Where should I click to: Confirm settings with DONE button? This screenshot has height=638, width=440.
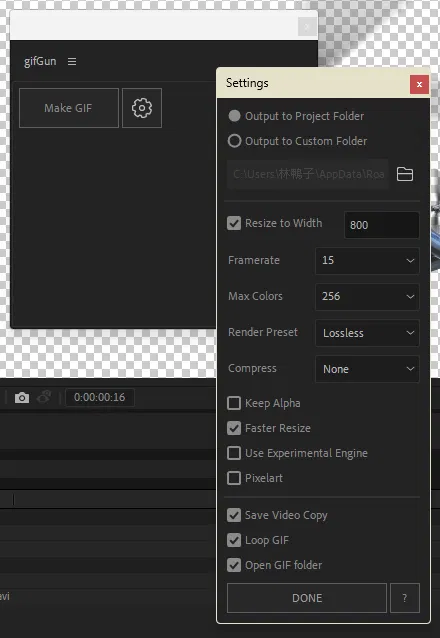pyautogui.click(x=307, y=598)
